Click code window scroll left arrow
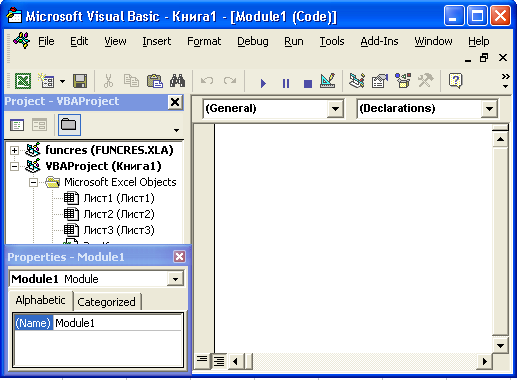Image resolution: width=517 pixels, height=380 pixels. point(236,361)
